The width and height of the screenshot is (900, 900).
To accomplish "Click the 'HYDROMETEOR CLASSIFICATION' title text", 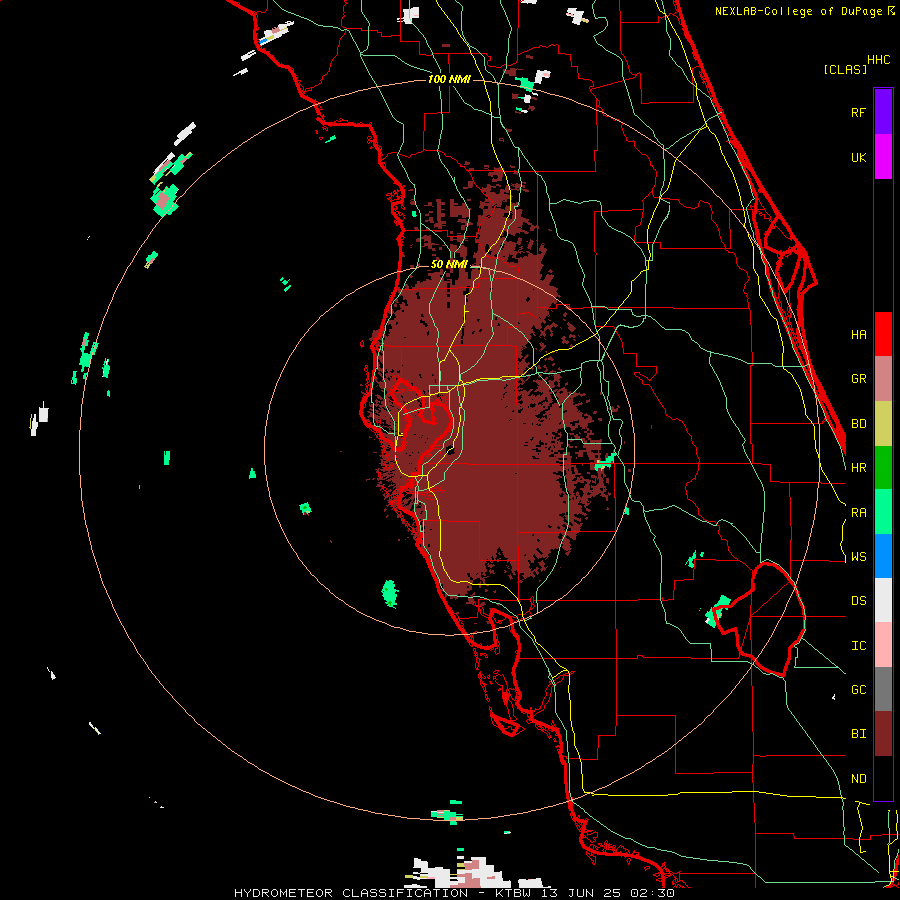I will [x=351, y=893].
